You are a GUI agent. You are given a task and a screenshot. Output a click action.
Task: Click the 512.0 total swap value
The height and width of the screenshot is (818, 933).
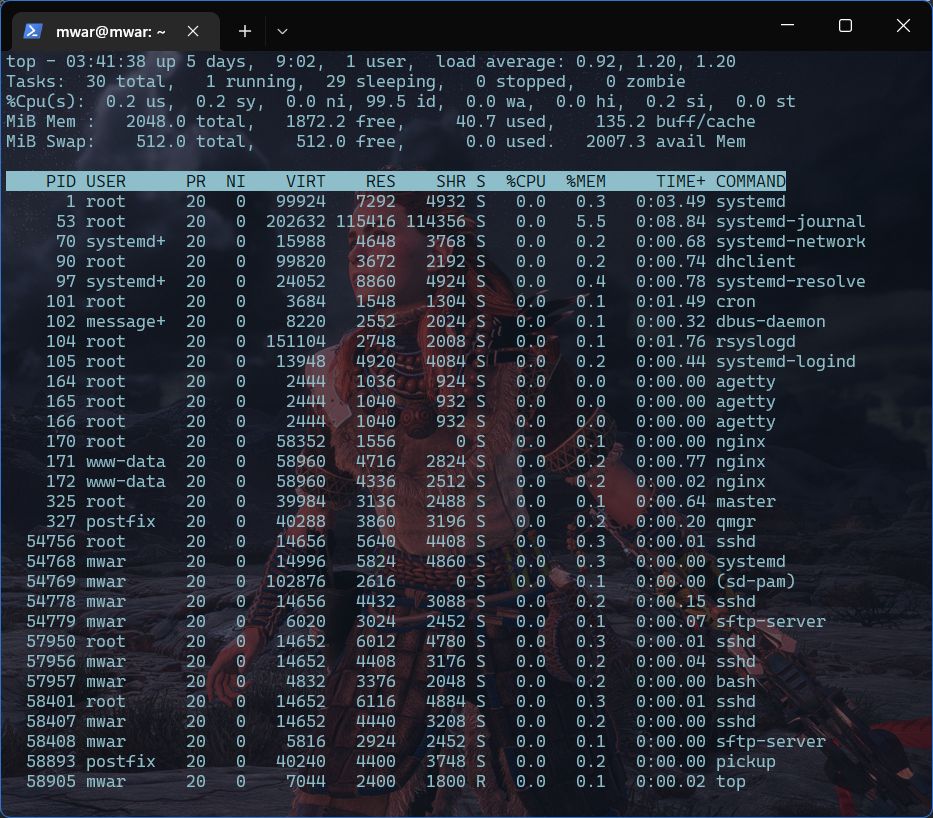161,142
